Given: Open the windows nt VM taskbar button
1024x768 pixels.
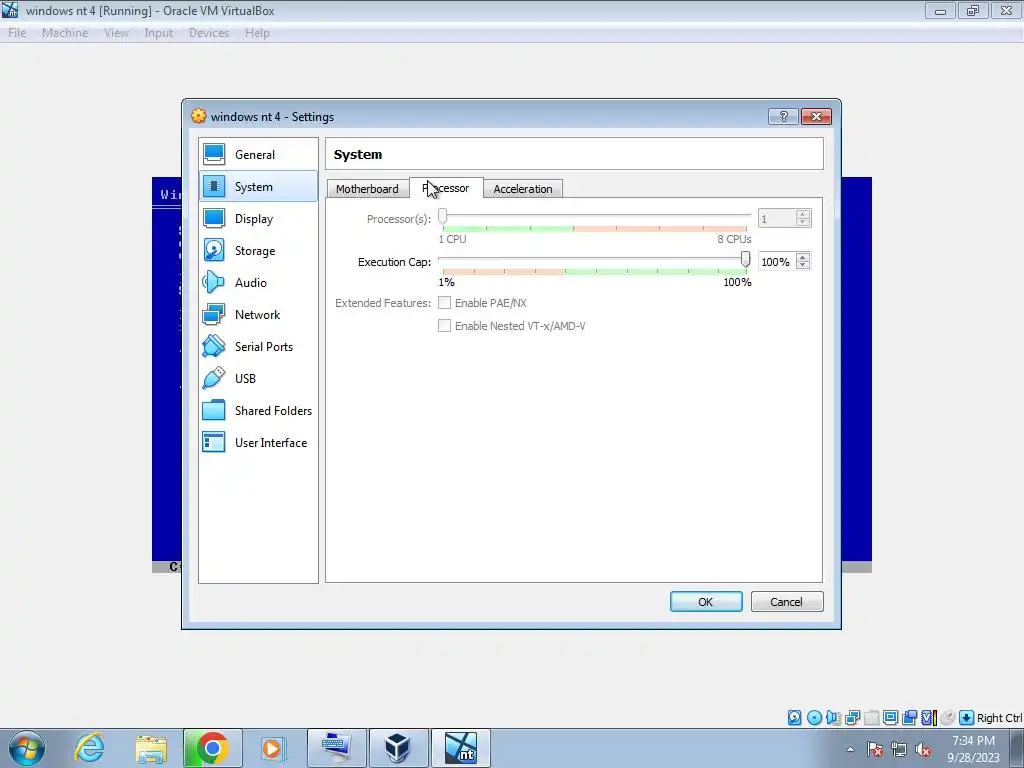Looking at the screenshot, I should pos(460,748).
